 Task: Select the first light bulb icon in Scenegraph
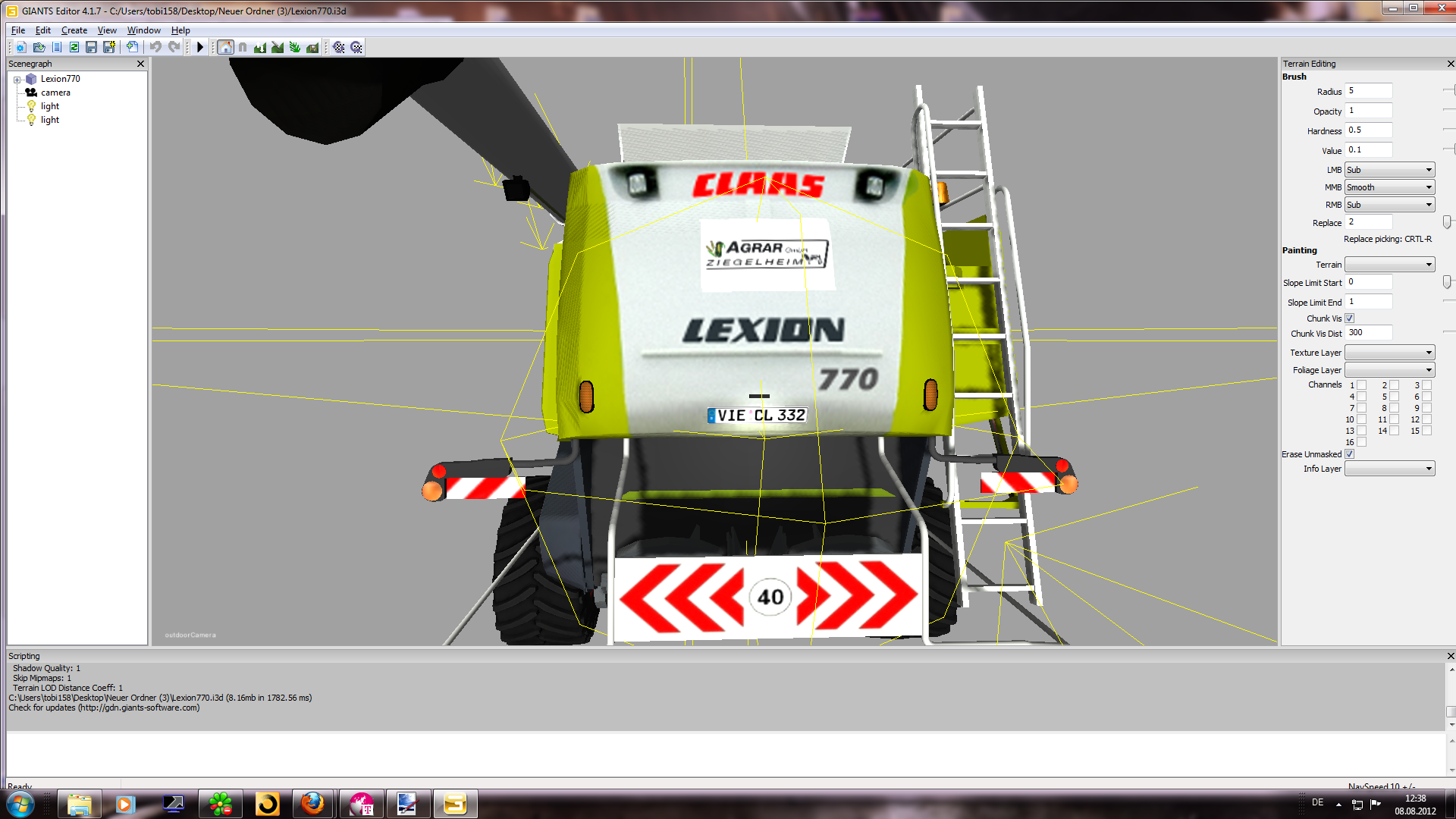coord(31,106)
